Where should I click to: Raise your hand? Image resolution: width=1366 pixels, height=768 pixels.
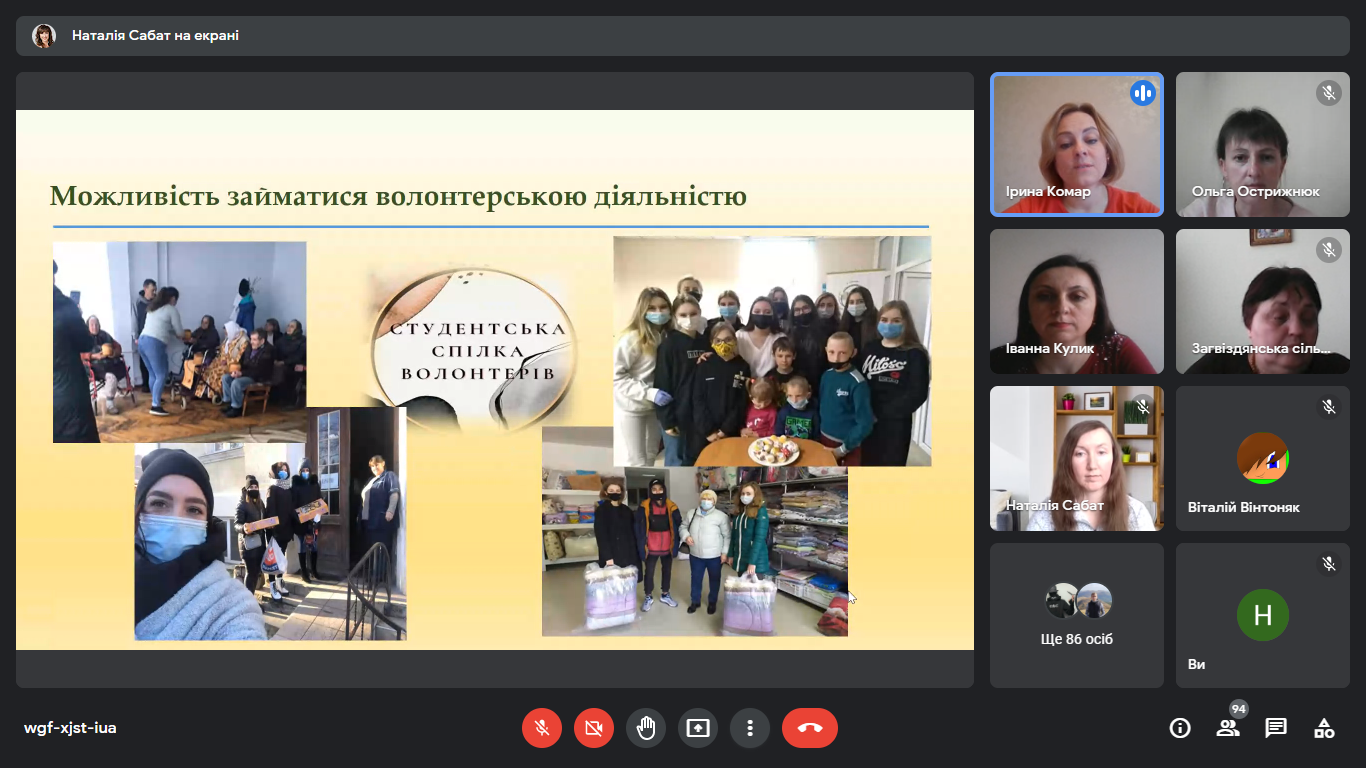646,728
